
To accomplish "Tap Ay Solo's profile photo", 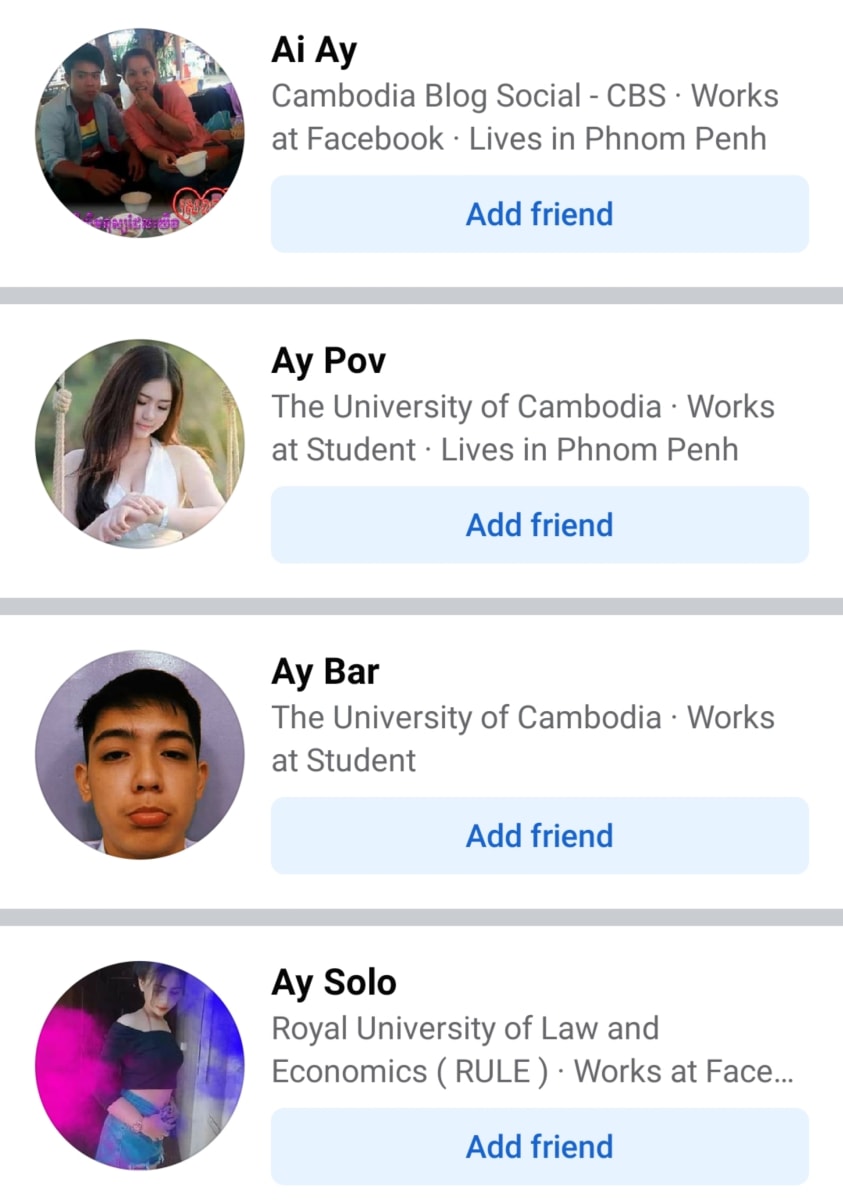I will click(139, 1066).
